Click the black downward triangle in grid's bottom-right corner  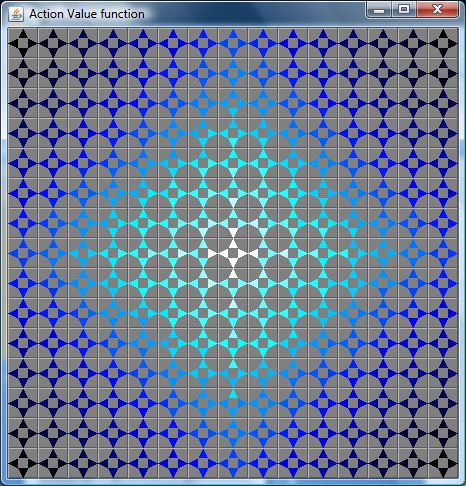point(443,473)
